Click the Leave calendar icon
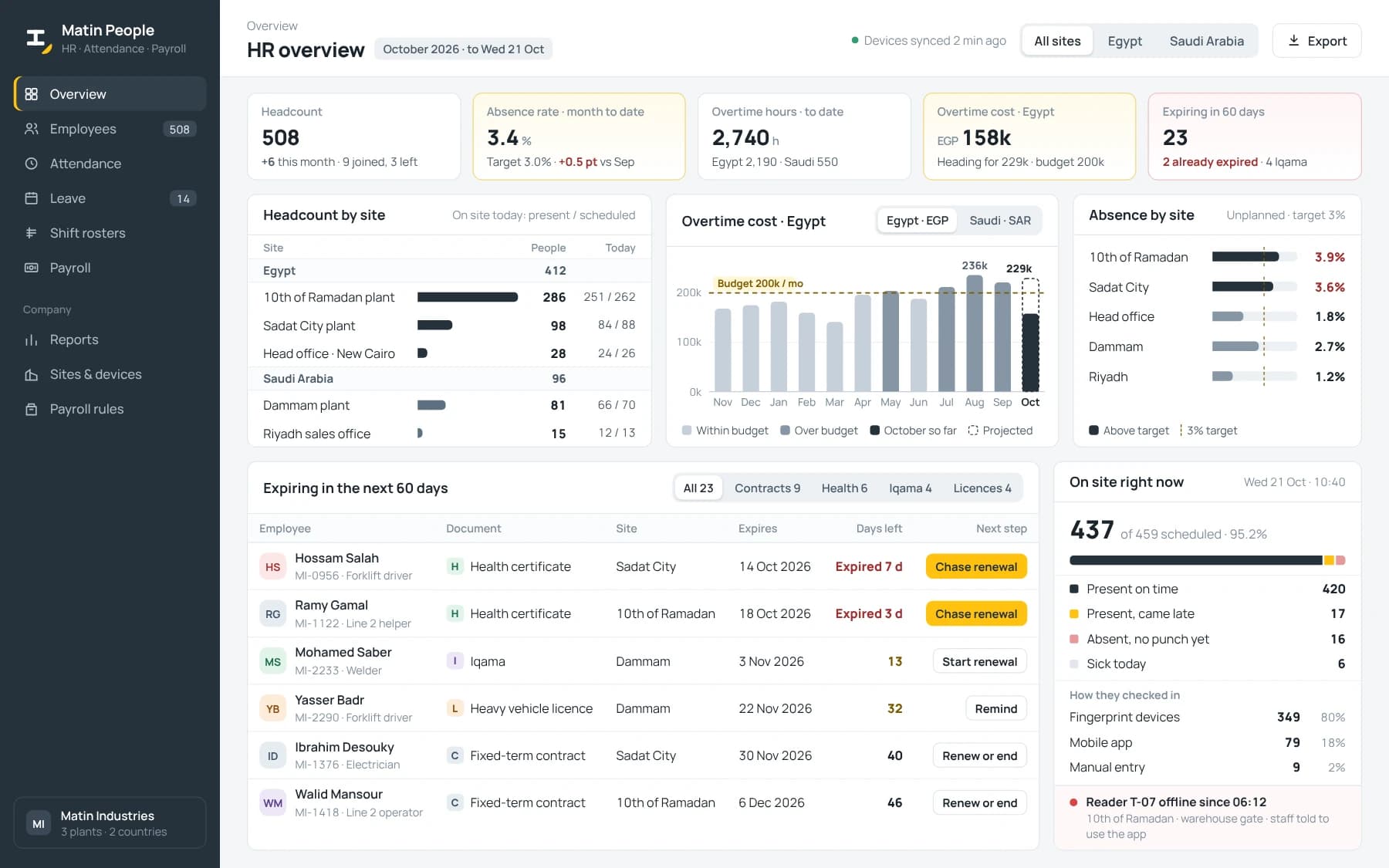Image resolution: width=1389 pixels, height=868 pixels. [32, 198]
